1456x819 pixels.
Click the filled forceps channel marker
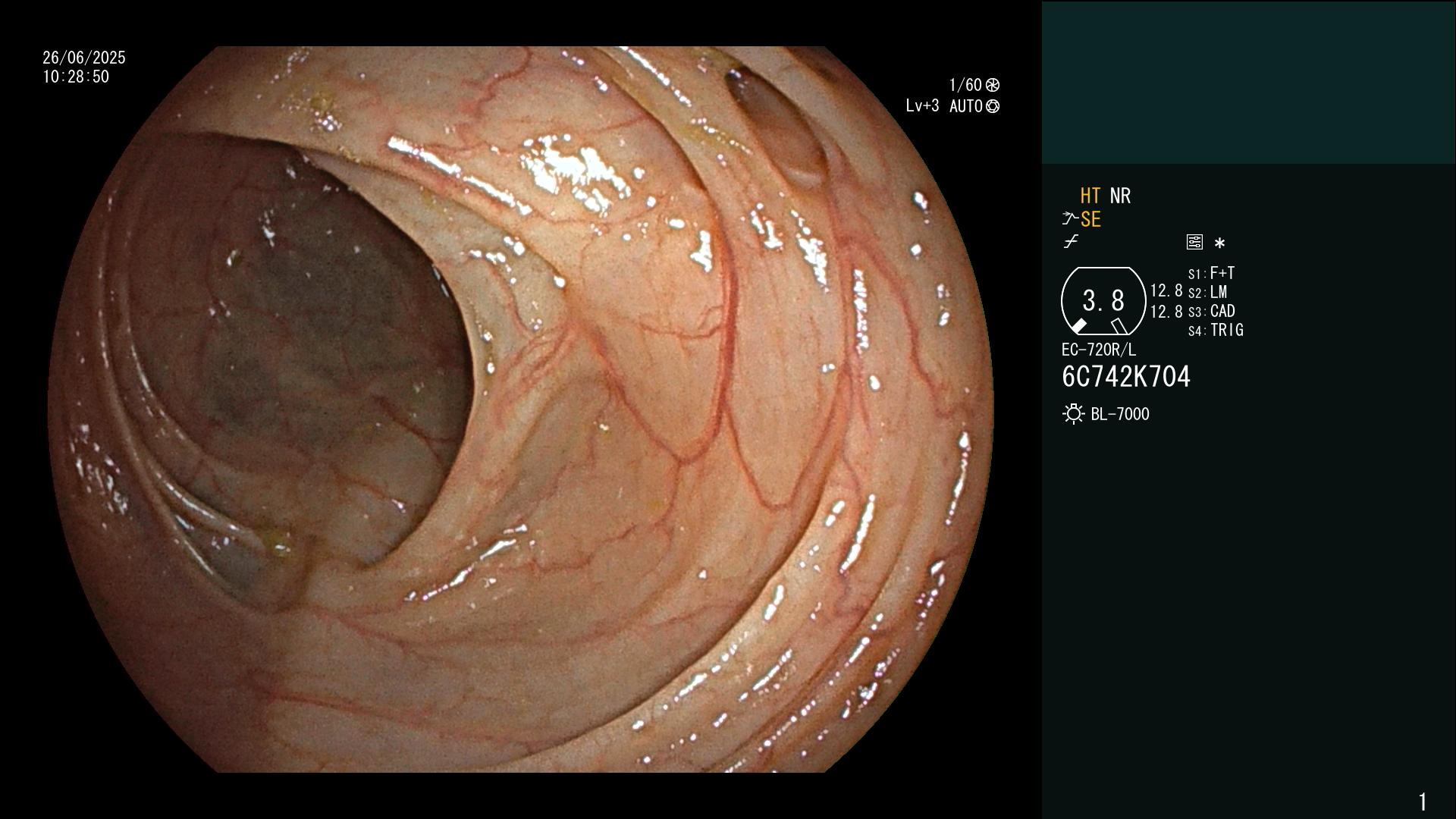click(x=1078, y=326)
